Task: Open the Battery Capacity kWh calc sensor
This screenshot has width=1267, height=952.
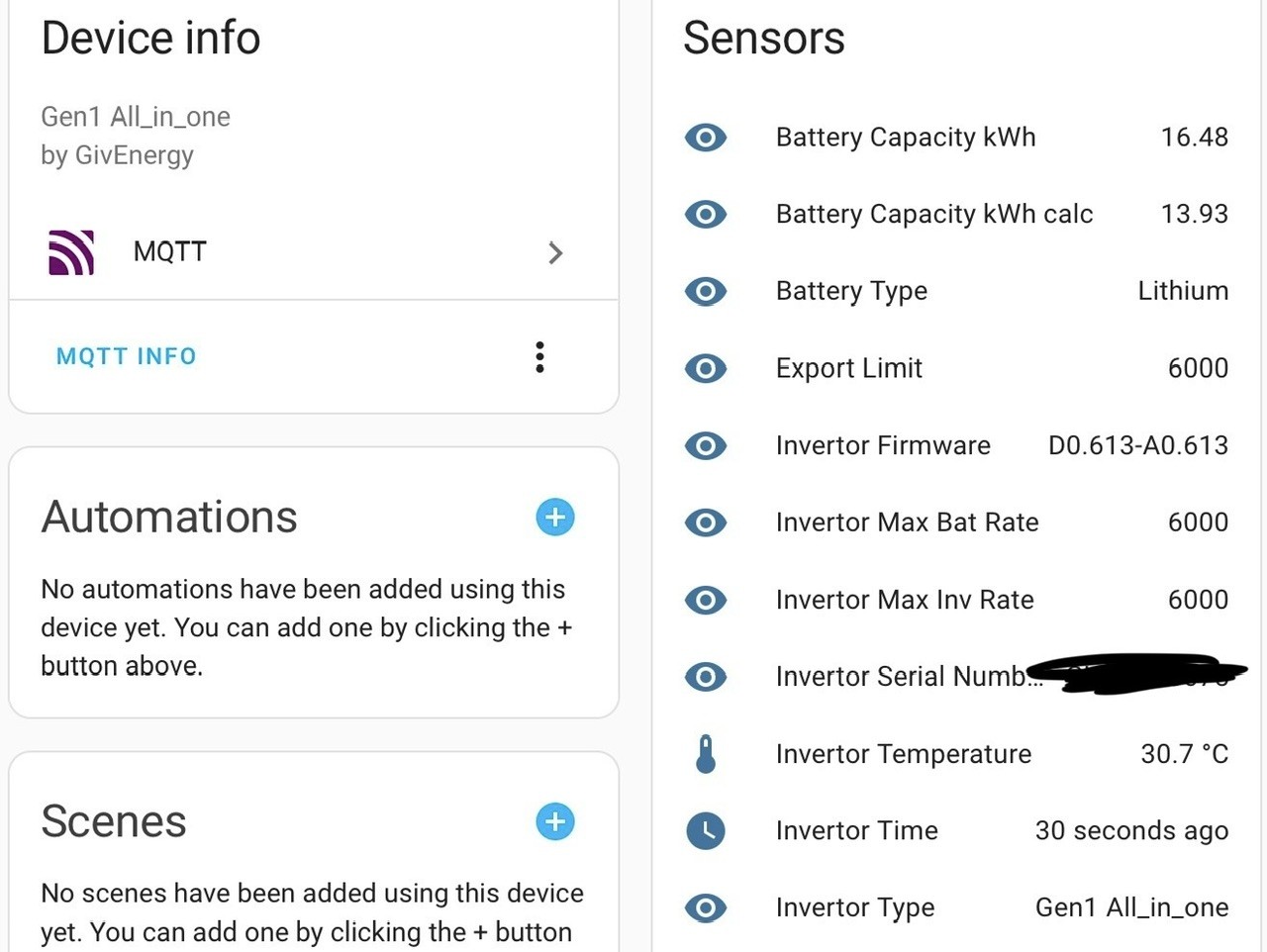Action: click(x=956, y=214)
